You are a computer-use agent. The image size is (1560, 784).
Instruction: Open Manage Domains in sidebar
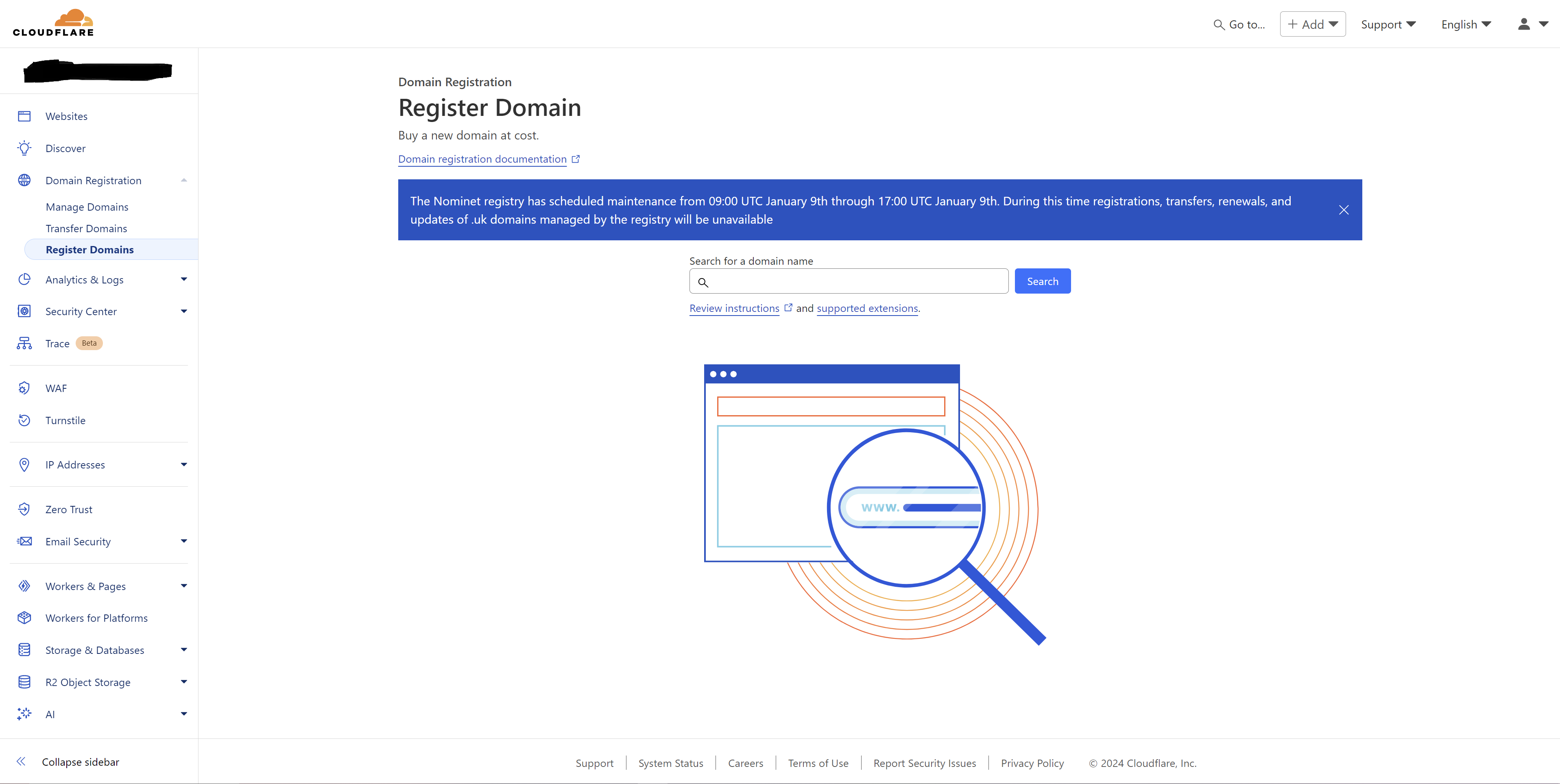[x=87, y=207]
